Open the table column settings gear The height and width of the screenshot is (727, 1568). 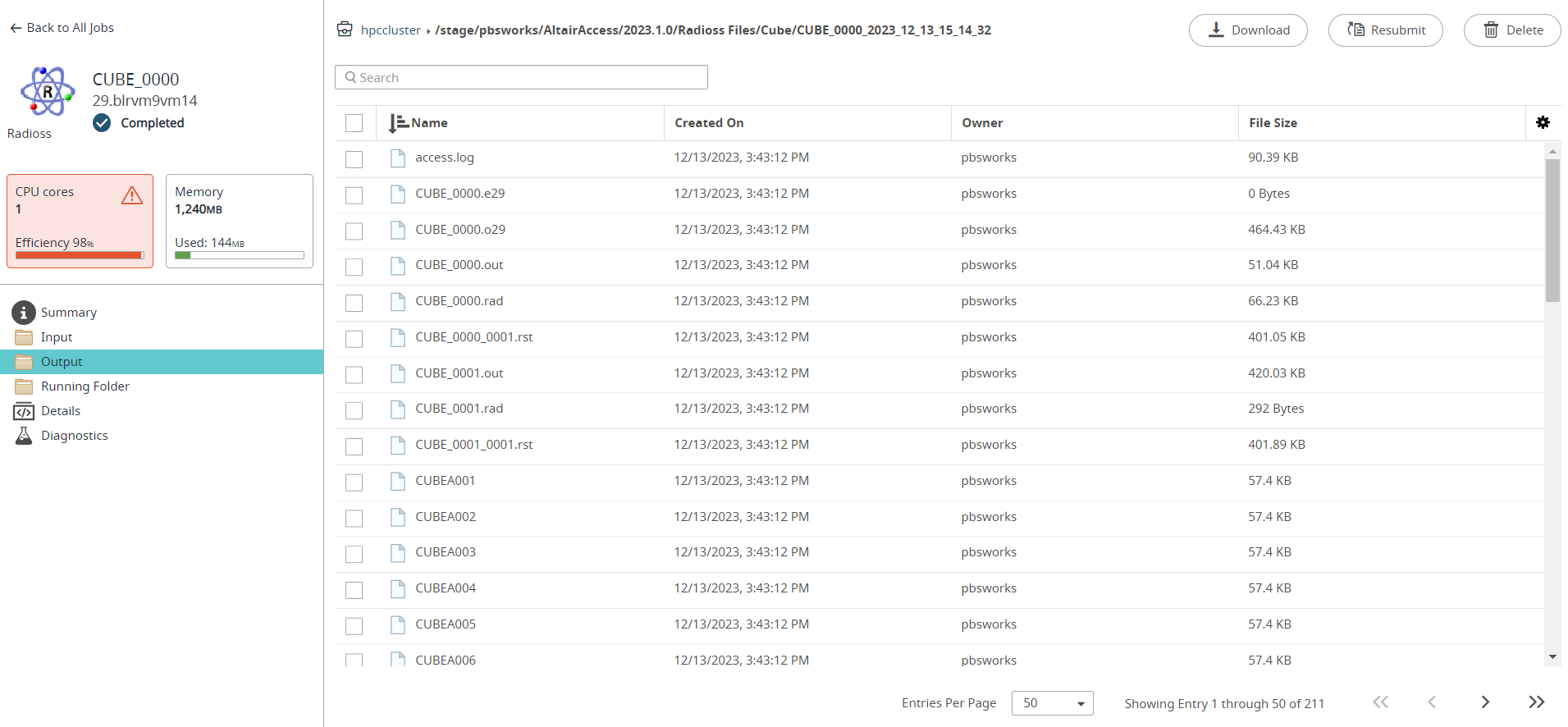(1543, 122)
